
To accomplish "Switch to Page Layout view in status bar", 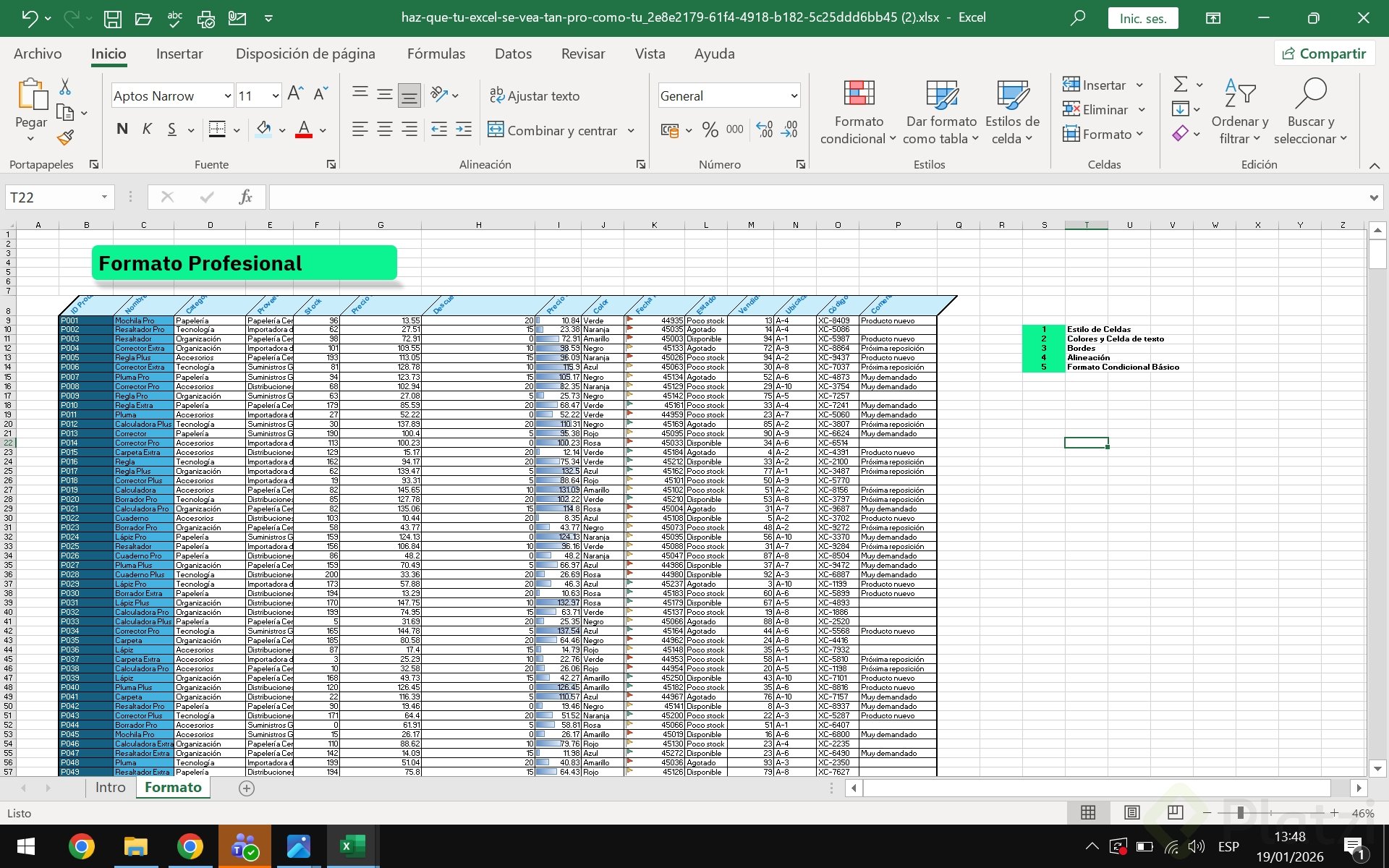I will [1132, 812].
